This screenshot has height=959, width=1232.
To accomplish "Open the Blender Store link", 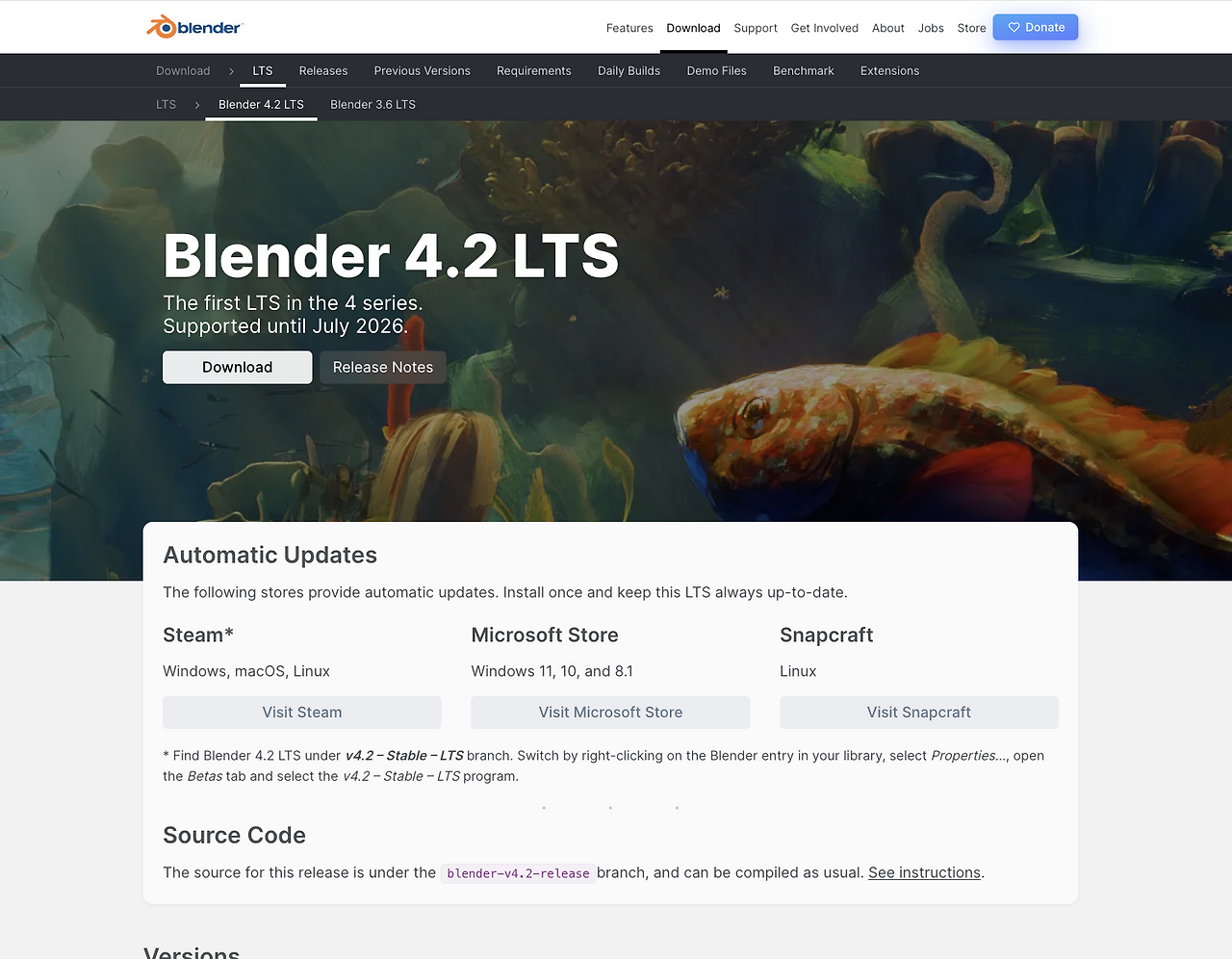I will click(971, 28).
